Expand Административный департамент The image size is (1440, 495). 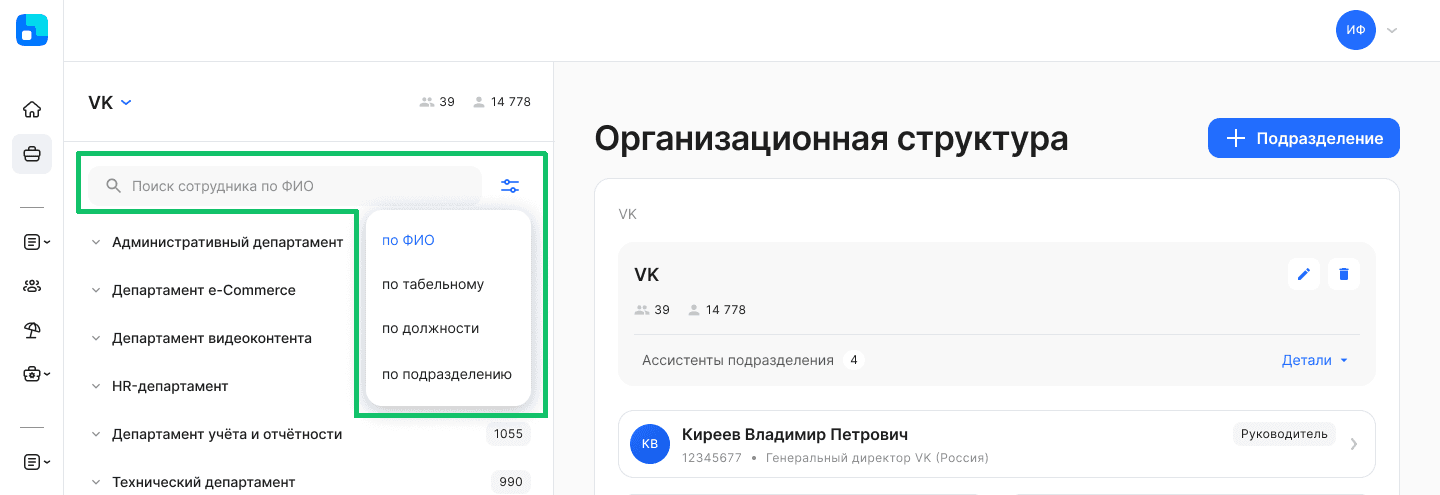(96, 242)
